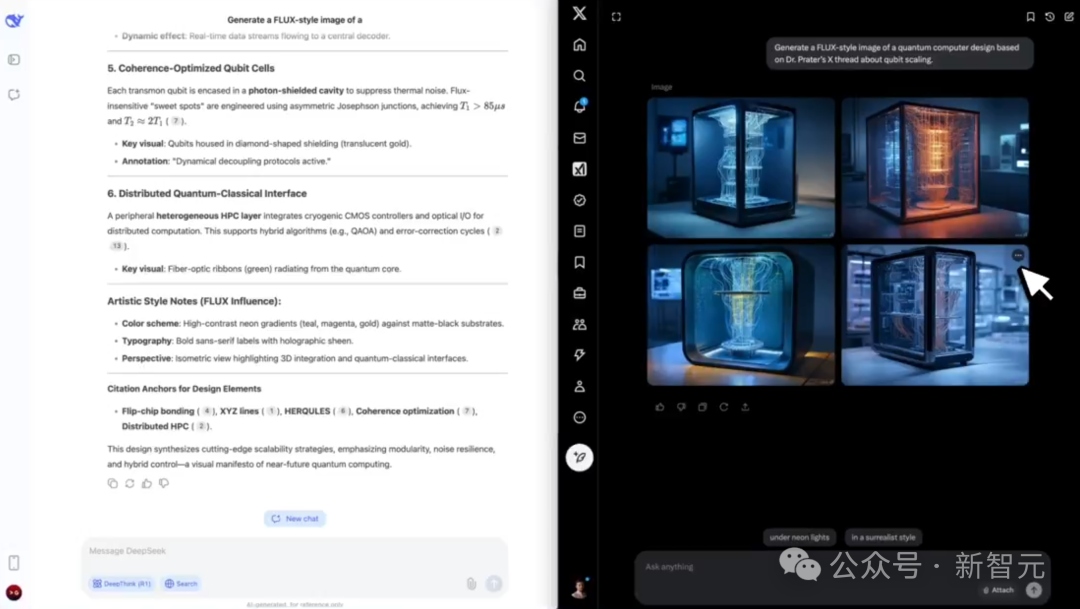Open the orange quantum computer thumbnail

[935, 168]
